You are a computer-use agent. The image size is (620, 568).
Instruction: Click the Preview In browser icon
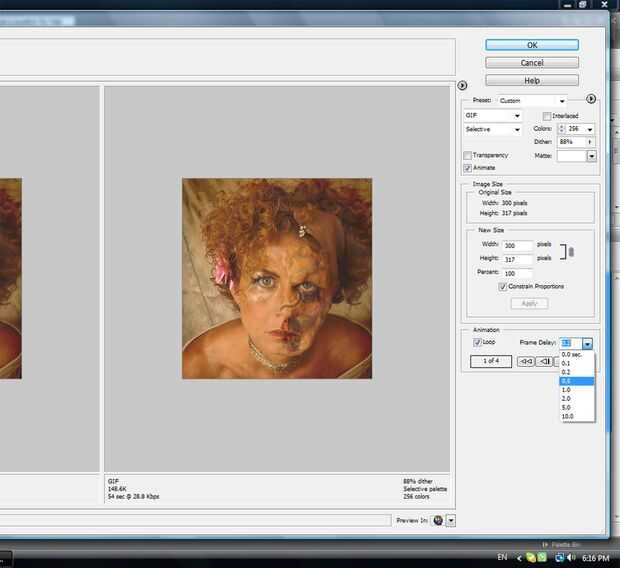click(x=438, y=520)
